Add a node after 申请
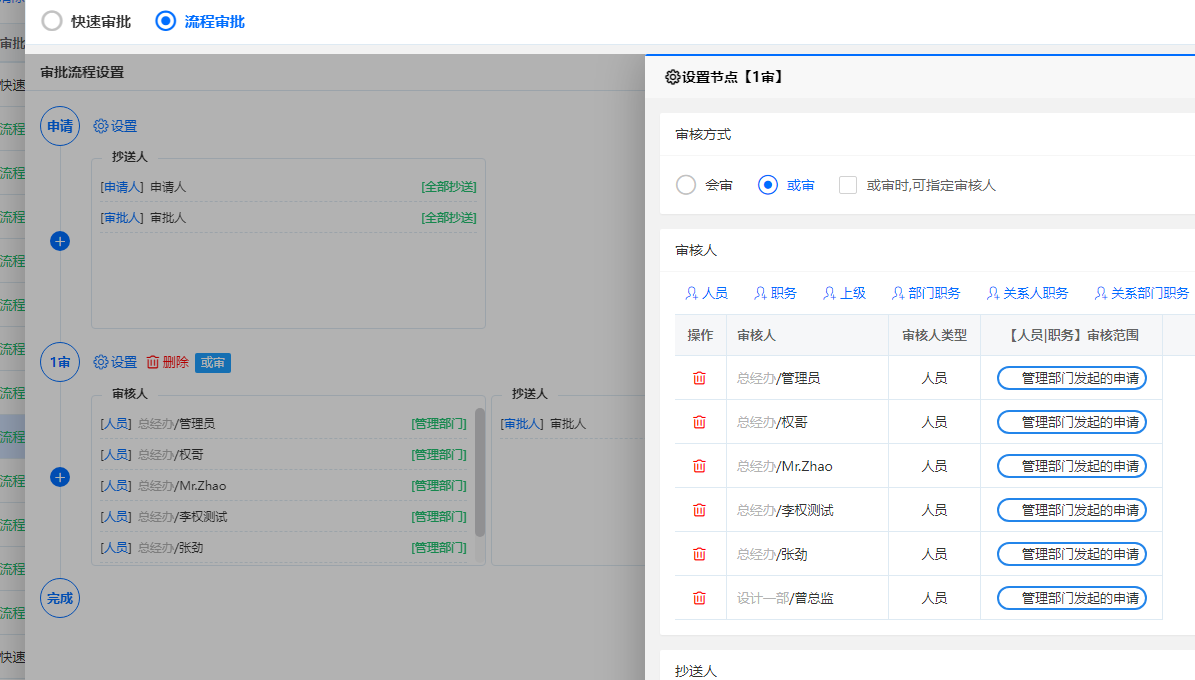This screenshot has height=680, width=1195. [x=60, y=242]
